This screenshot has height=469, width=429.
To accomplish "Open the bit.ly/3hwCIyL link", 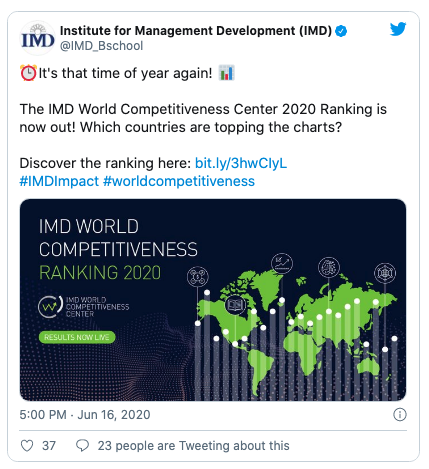I will tap(241, 163).
